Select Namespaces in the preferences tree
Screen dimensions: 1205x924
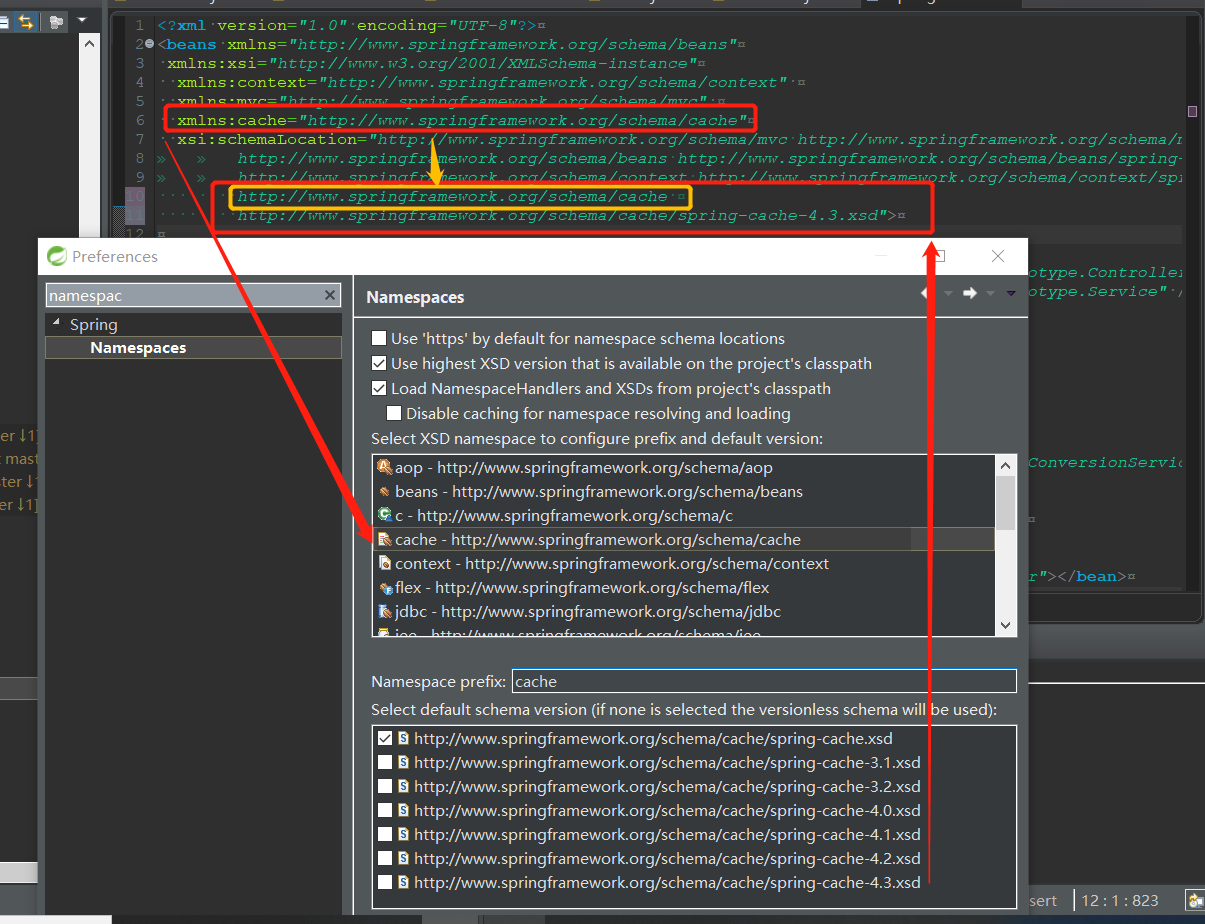pos(138,348)
